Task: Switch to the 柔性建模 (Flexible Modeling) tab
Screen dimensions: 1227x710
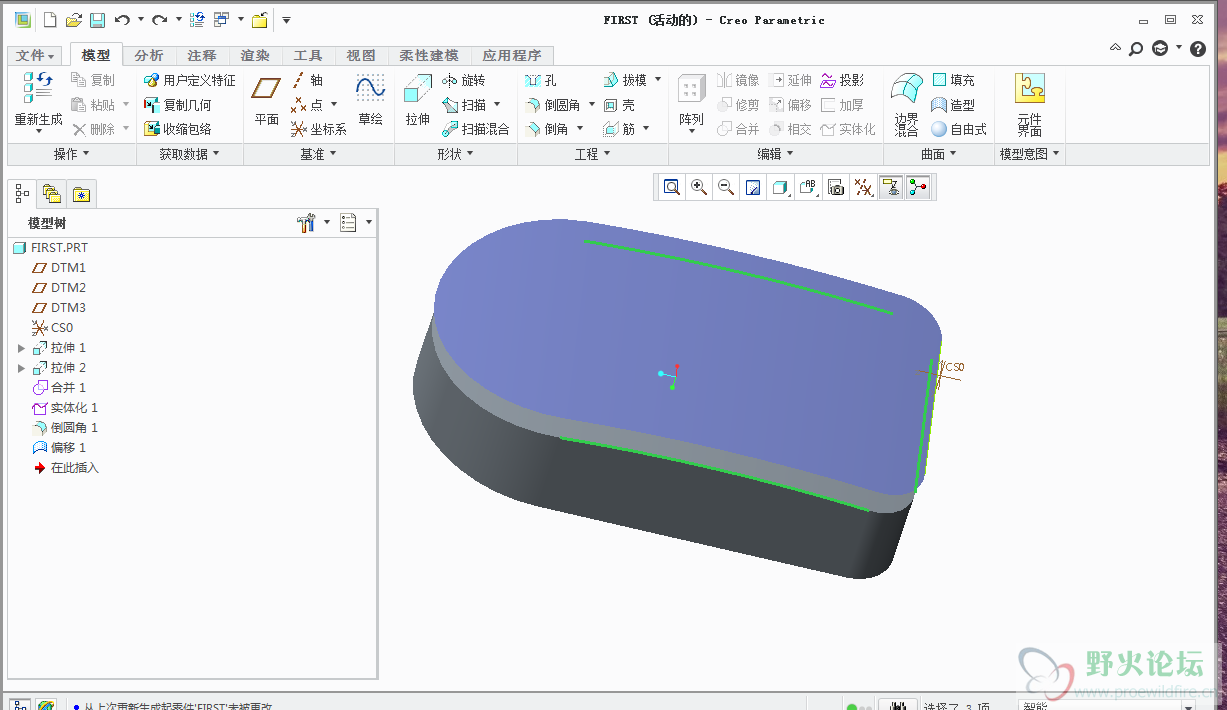Action: click(429, 56)
